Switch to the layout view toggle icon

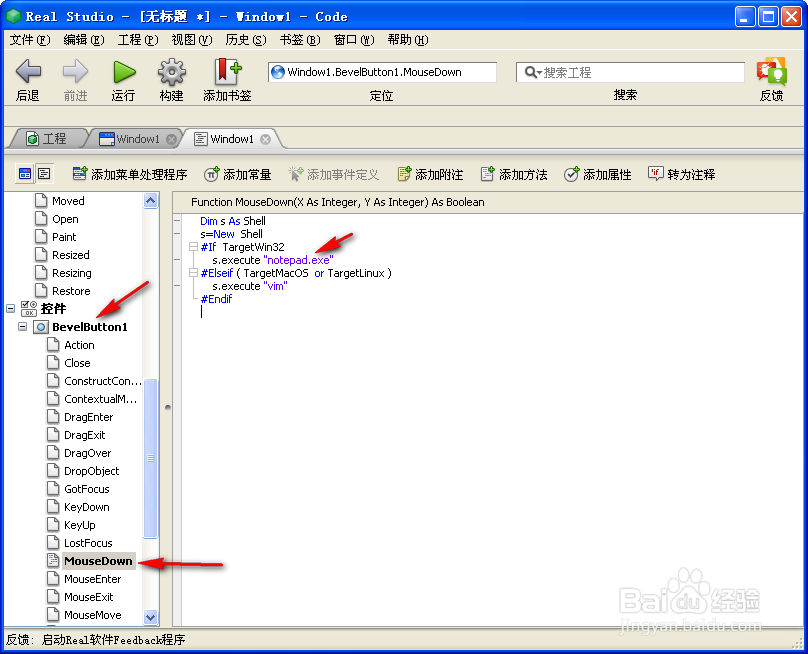[25, 174]
